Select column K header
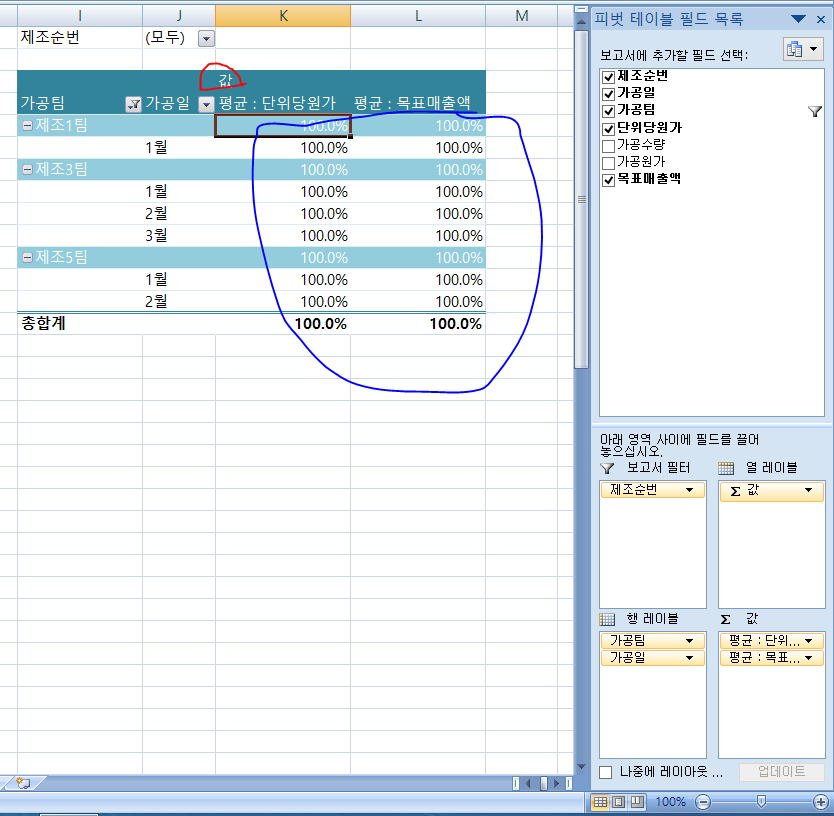Screen dimensions: 834x816 point(283,14)
